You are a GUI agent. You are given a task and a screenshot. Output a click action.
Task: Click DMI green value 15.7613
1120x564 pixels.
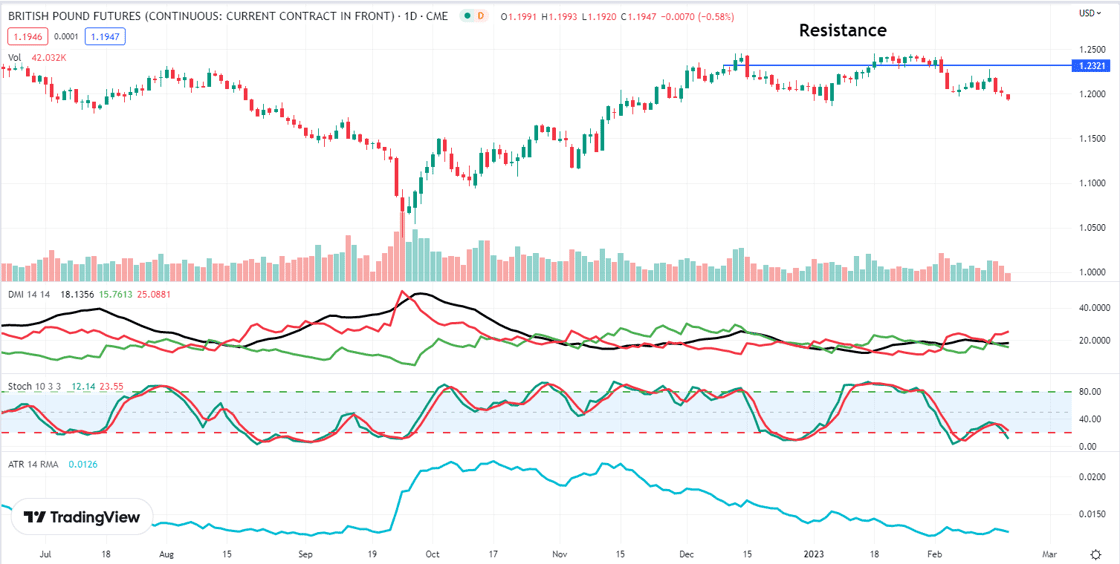coord(114,293)
